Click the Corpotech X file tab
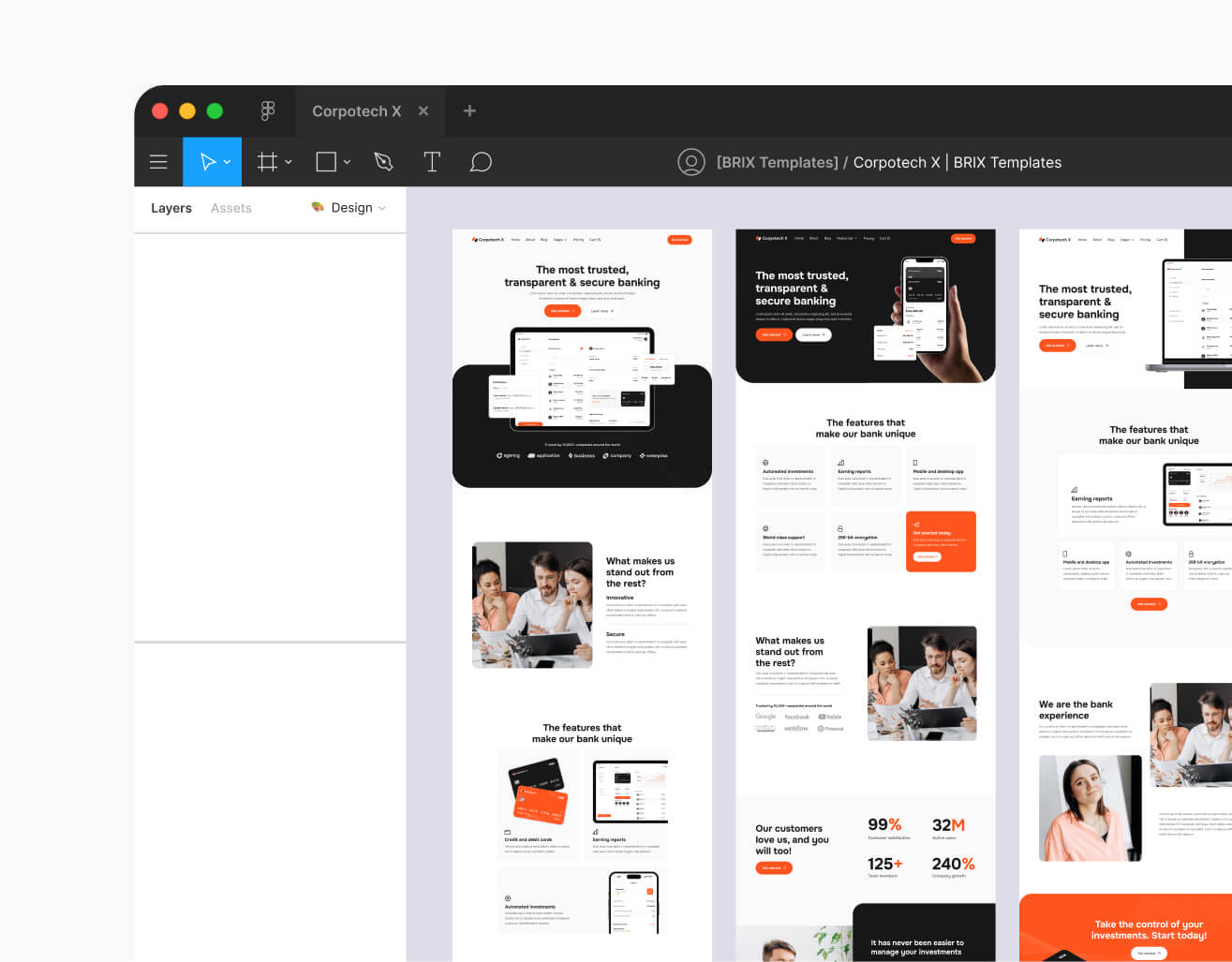 point(358,111)
